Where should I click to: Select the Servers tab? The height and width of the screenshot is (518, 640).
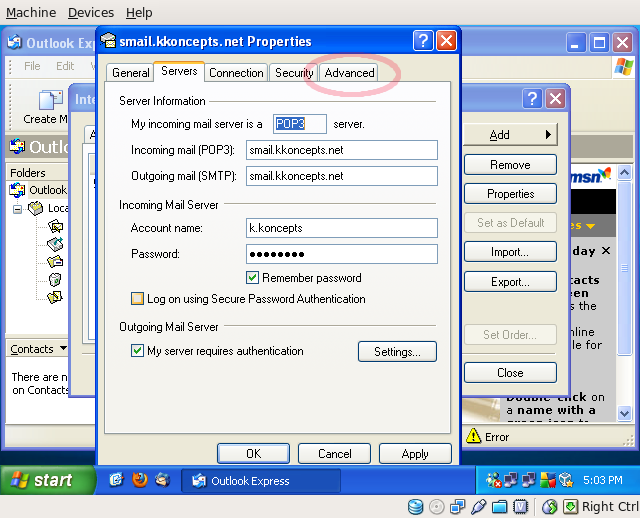coord(179,71)
